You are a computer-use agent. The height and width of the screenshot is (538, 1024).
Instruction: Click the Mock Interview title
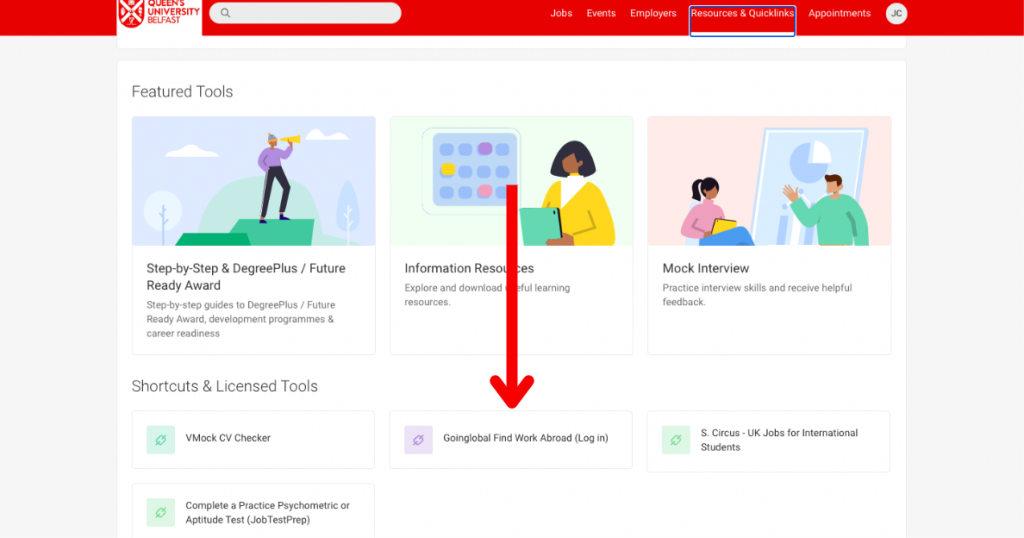pyautogui.click(x=705, y=268)
